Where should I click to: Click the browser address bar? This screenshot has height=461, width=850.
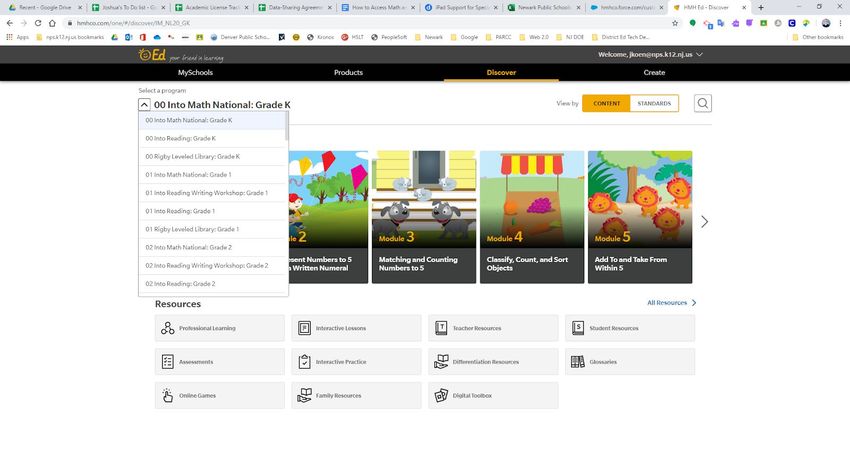[x=369, y=23]
